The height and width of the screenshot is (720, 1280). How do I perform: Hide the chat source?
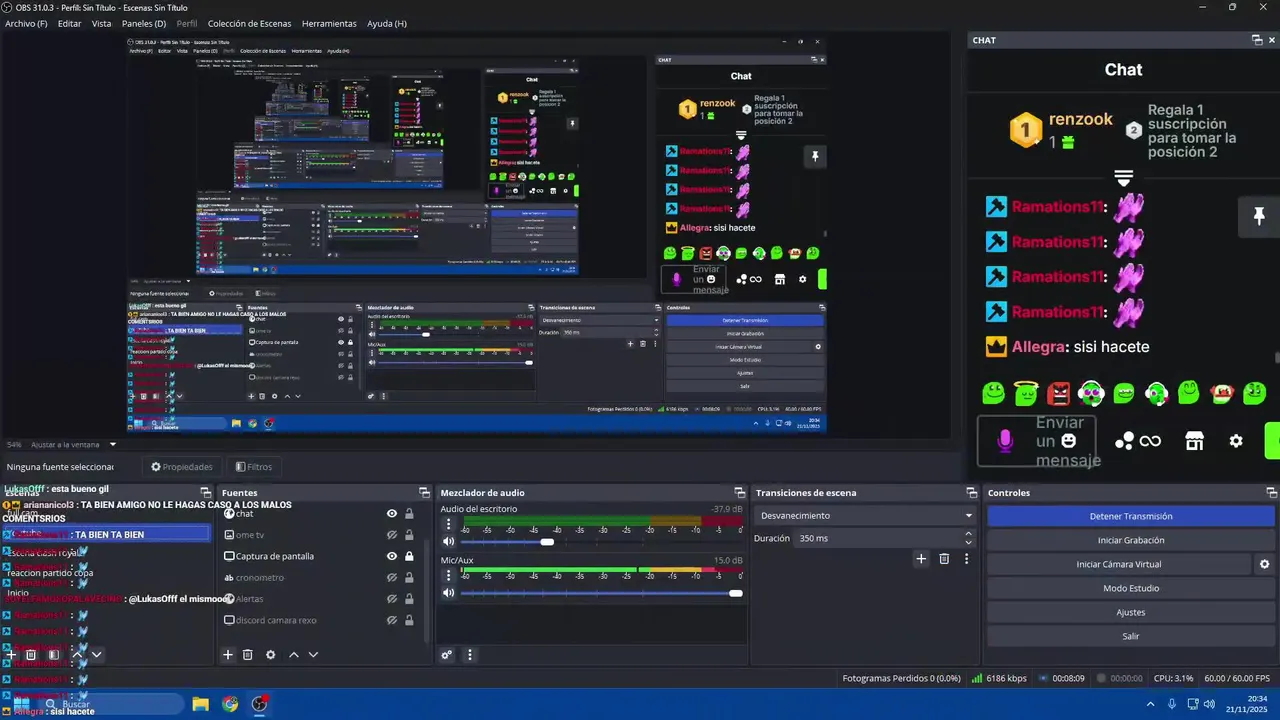[x=392, y=514]
